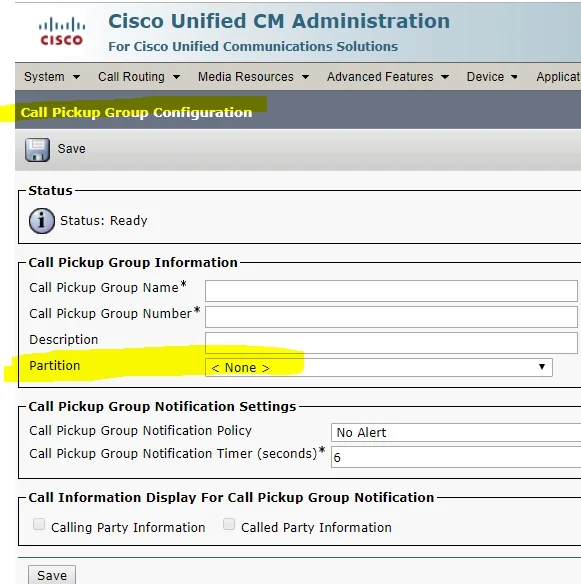This screenshot has width=581, height=584.
Task: Click the Status information icon
Action: tap(42, 220)
